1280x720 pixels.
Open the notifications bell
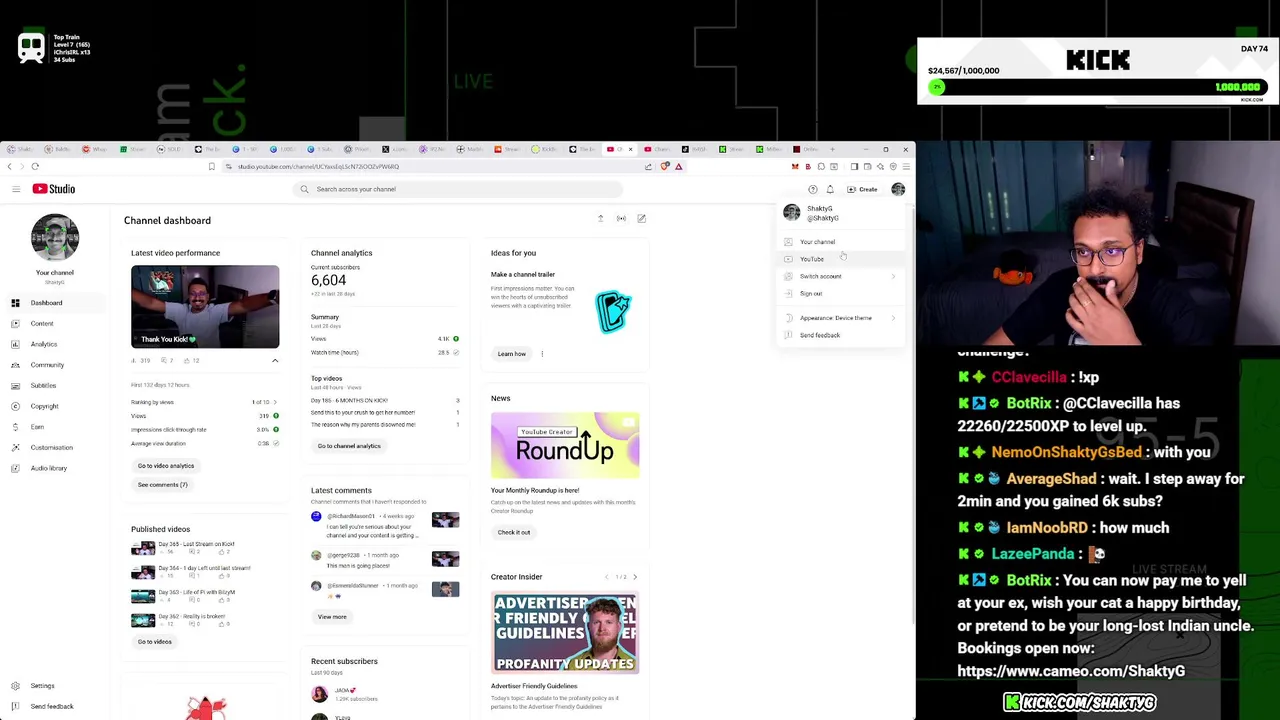point(829,189)
